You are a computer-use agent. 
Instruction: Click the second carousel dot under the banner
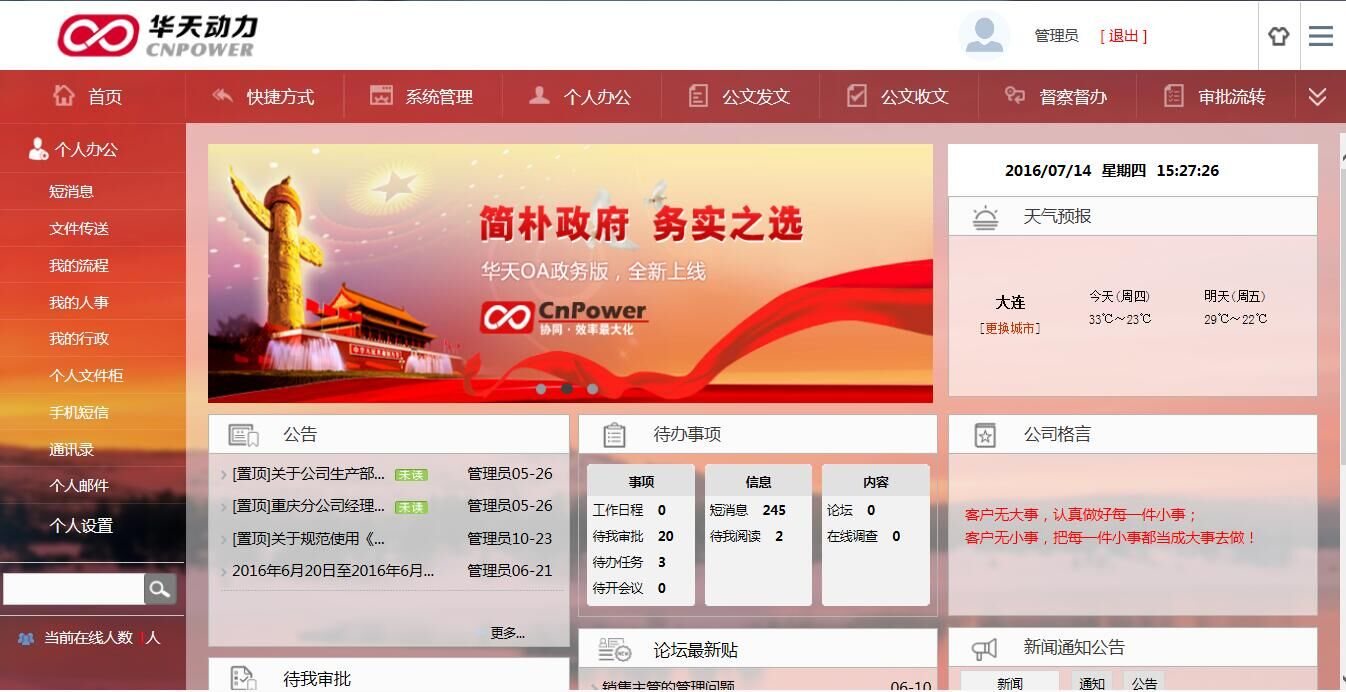click(567, 390)
